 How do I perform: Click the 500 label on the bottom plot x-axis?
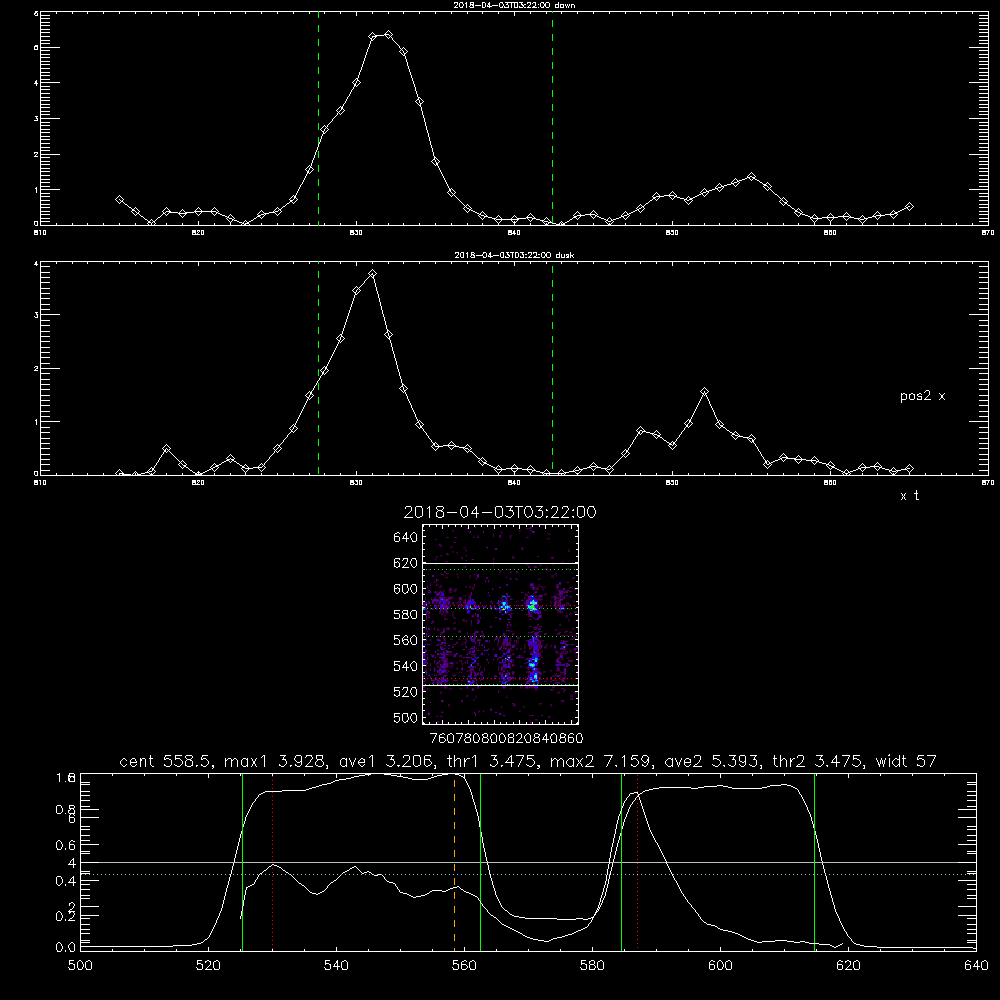pos(80,966)
